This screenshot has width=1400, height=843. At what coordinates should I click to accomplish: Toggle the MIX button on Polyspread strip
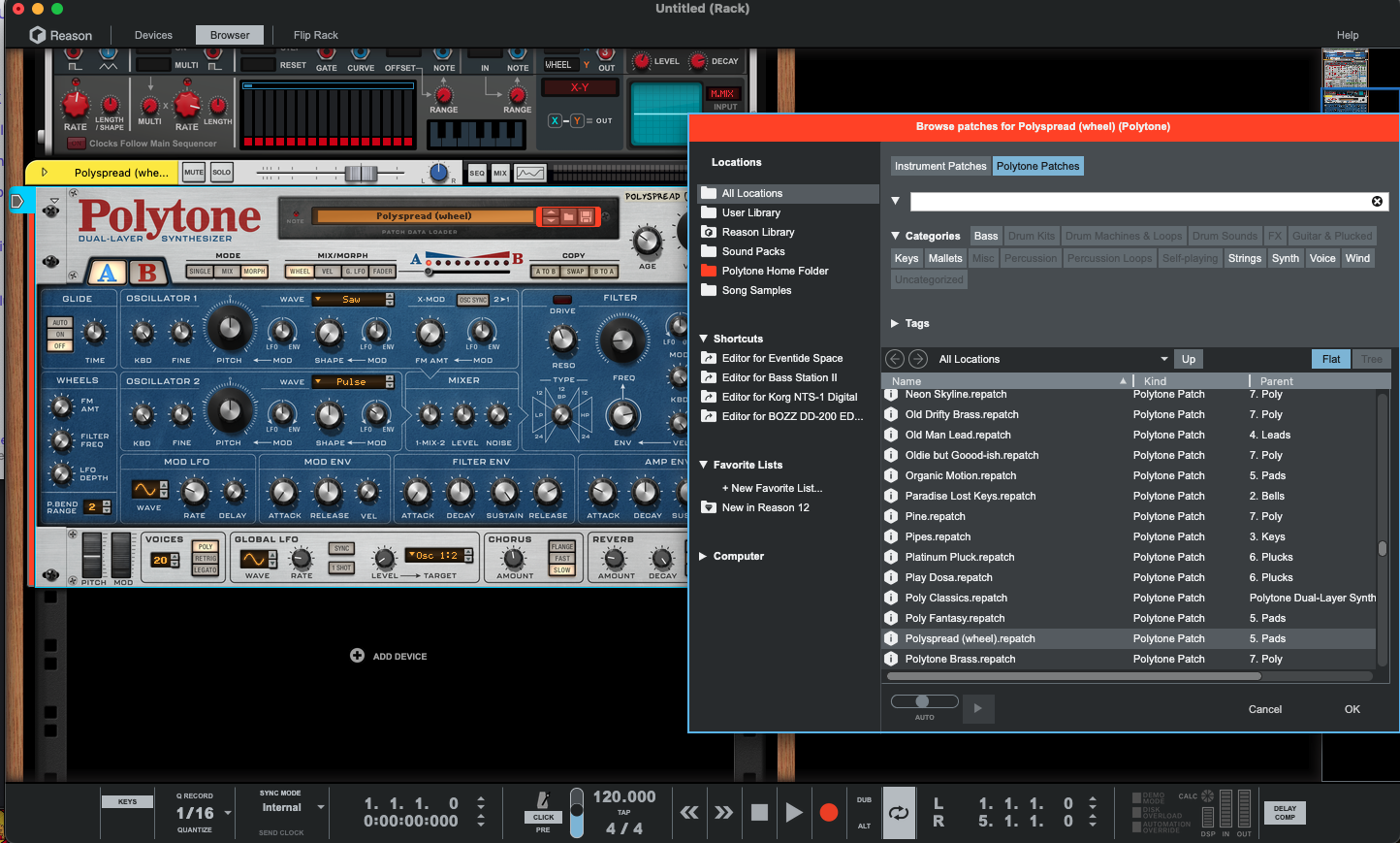(x=500, y=173)
